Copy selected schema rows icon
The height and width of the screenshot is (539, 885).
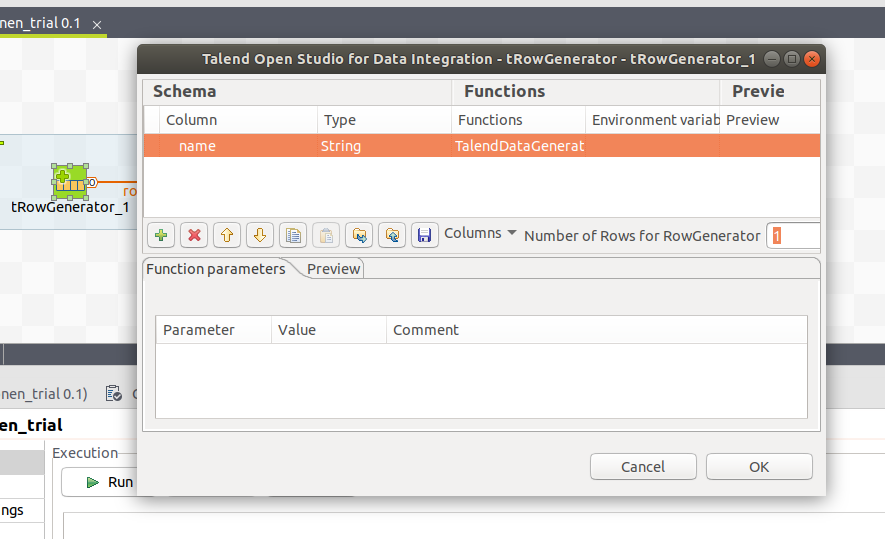(292, 235)
